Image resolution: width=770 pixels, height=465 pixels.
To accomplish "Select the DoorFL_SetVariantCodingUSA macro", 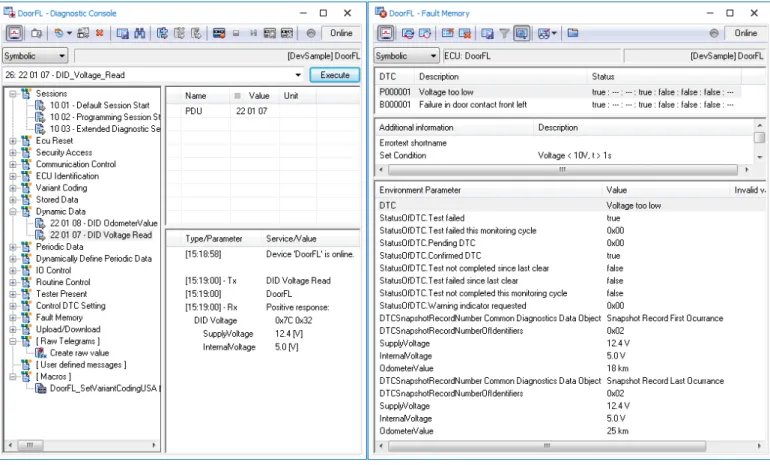I will (104, 388).
